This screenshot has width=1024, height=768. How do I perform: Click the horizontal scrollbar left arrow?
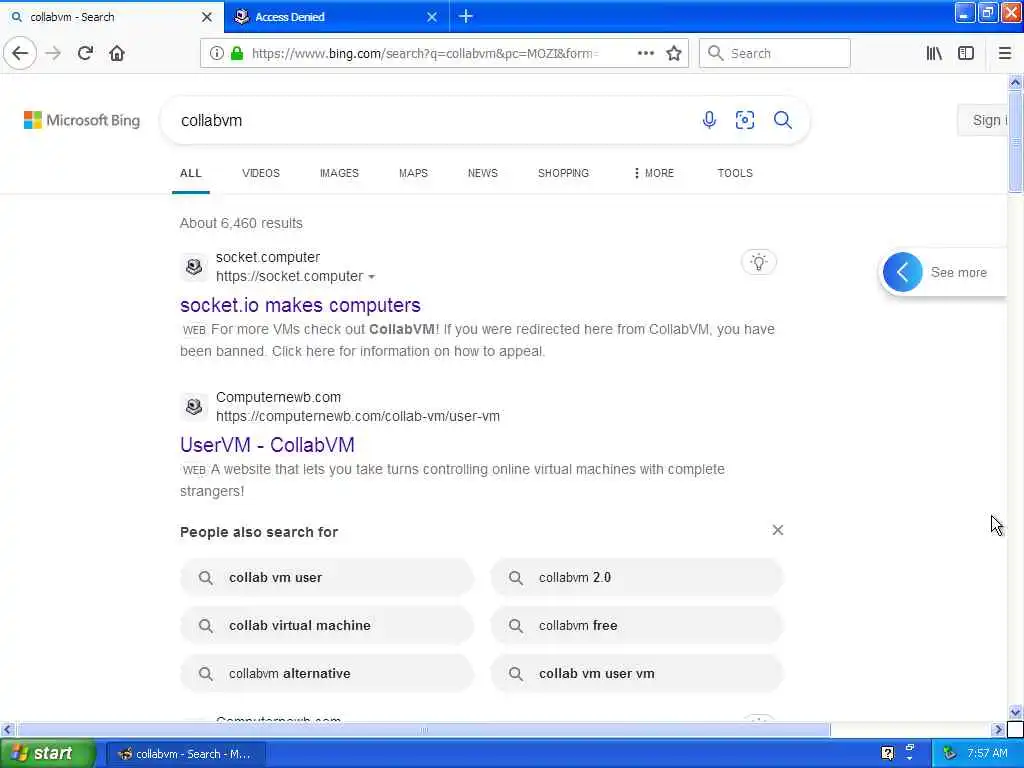click(x=7, y=729)
